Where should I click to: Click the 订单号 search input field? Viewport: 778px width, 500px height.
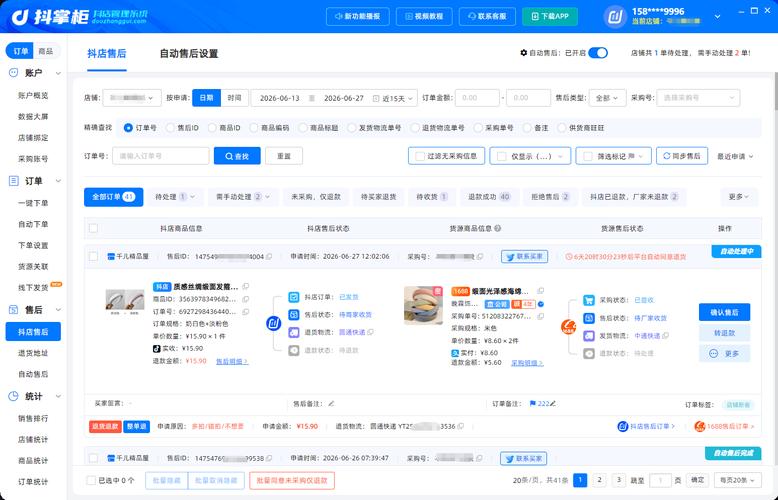coord(161,156)
